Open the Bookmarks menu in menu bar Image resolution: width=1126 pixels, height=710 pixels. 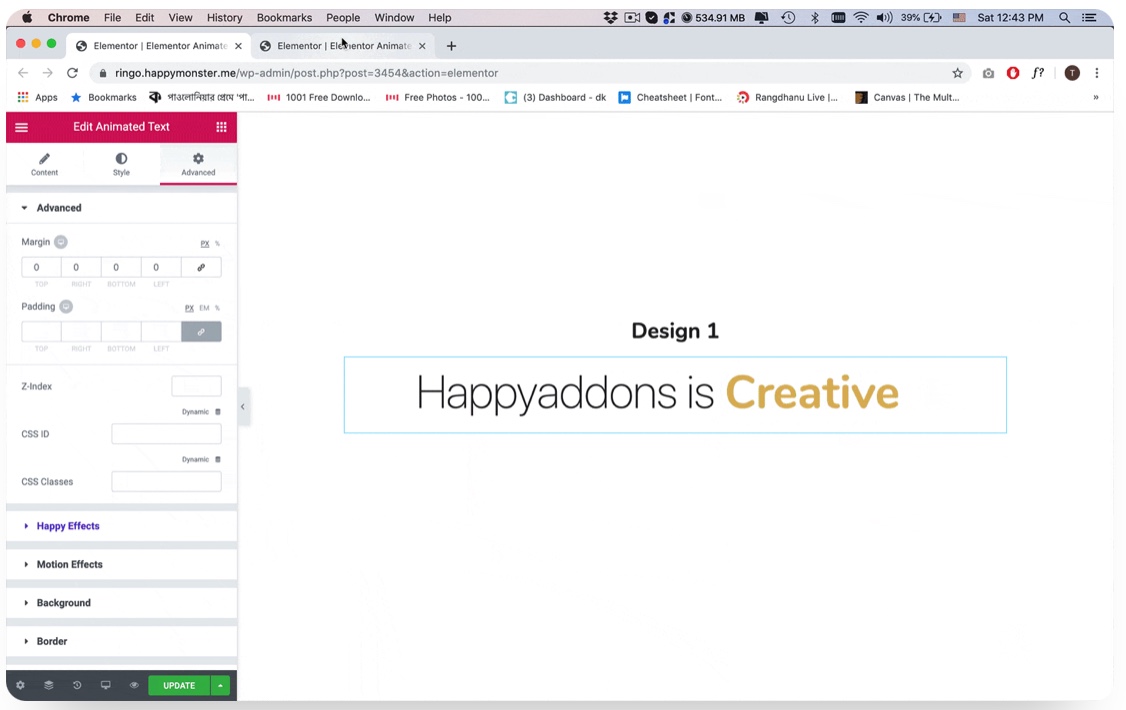coord(284,18)
